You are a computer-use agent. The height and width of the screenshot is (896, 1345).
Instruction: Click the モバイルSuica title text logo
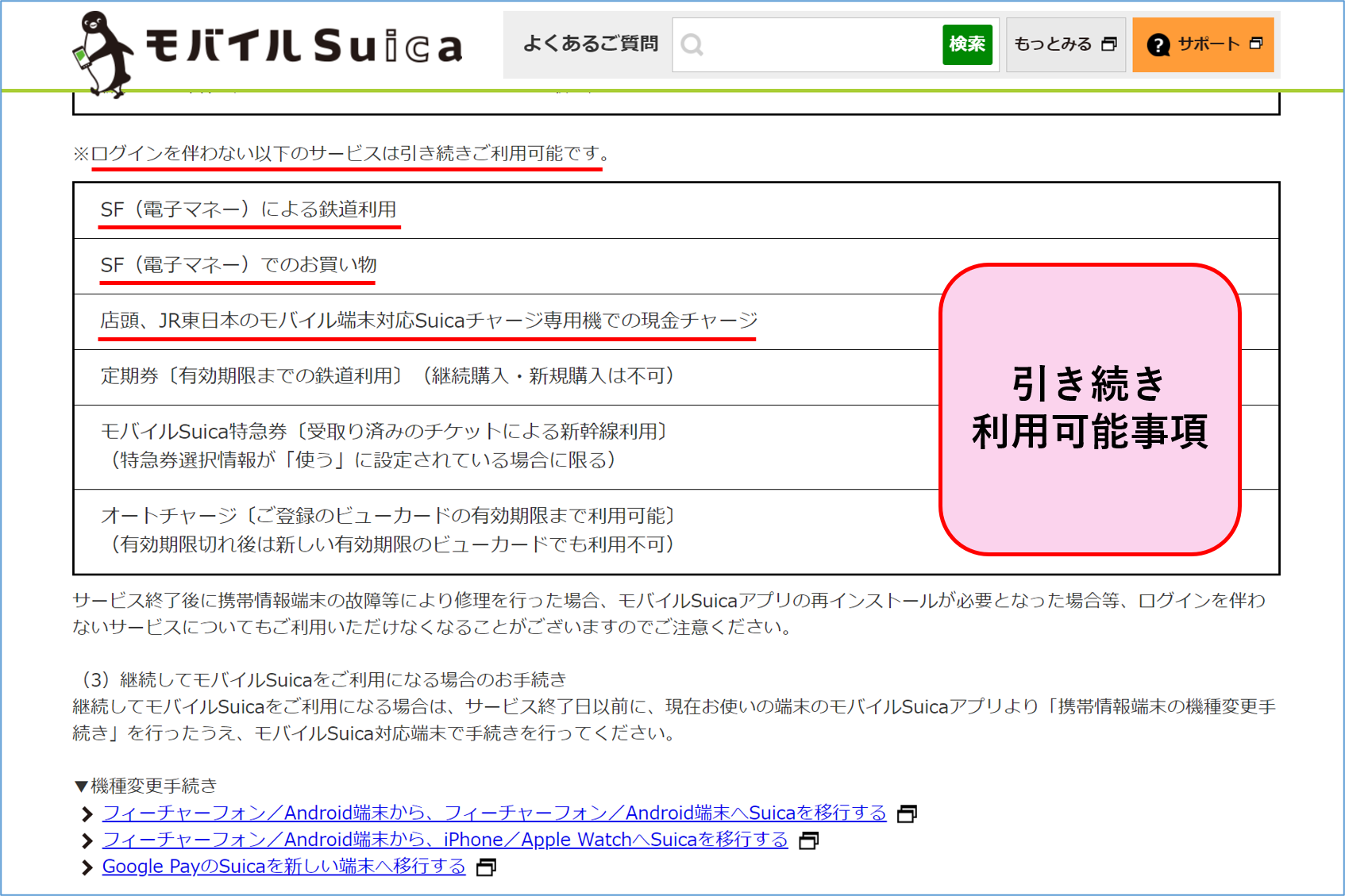303,45
